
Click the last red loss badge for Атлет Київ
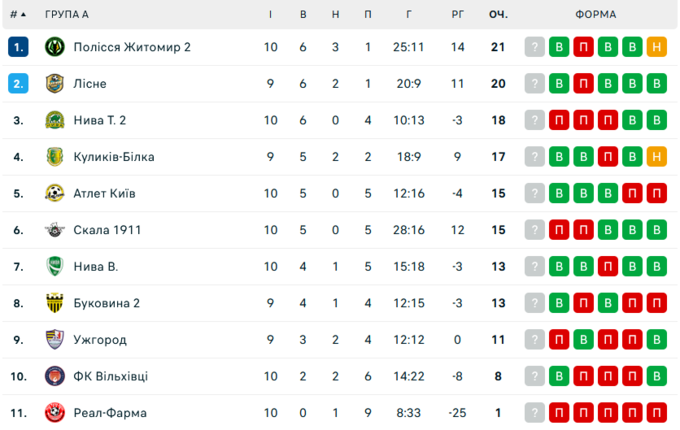656,193
